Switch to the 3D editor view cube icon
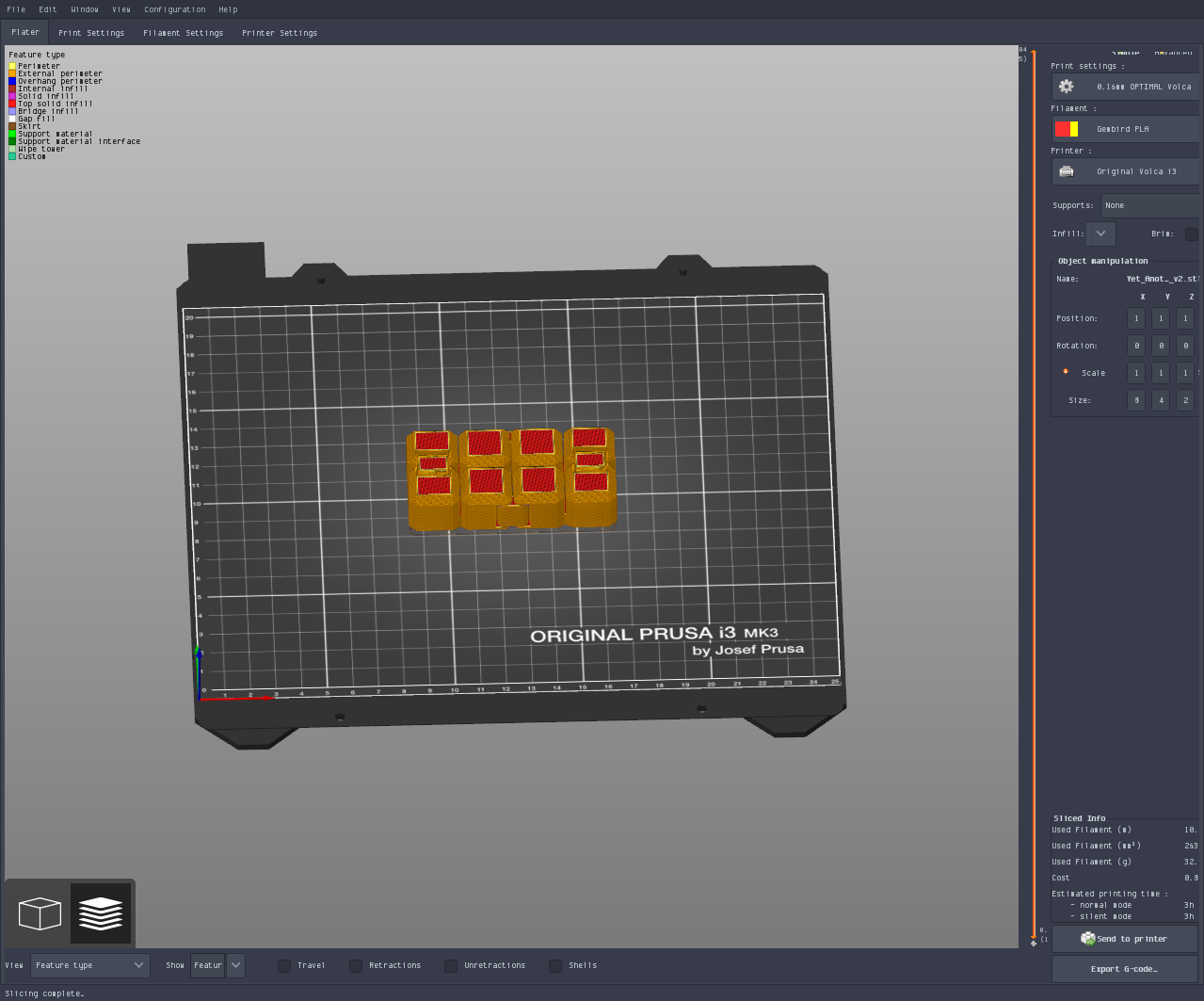 [x=40, y=913]
